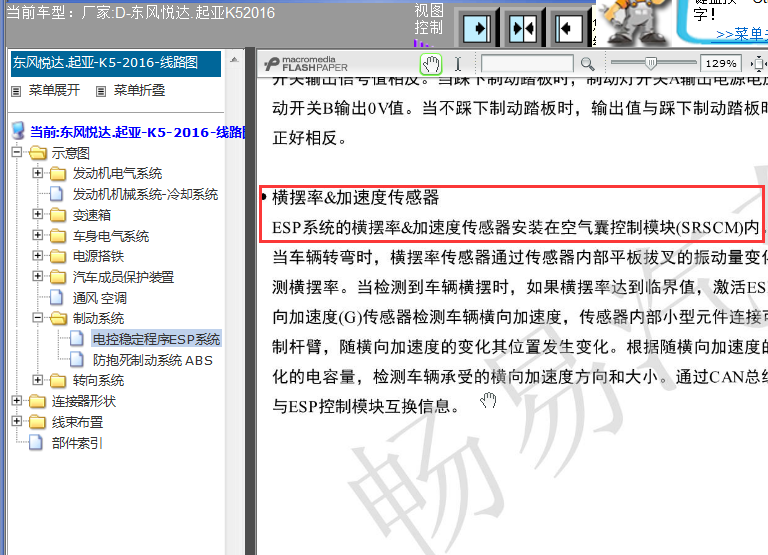Click the 转向系统 folder icon
The height and width of the screenshot is (555, 768).
tap(58, 380)
